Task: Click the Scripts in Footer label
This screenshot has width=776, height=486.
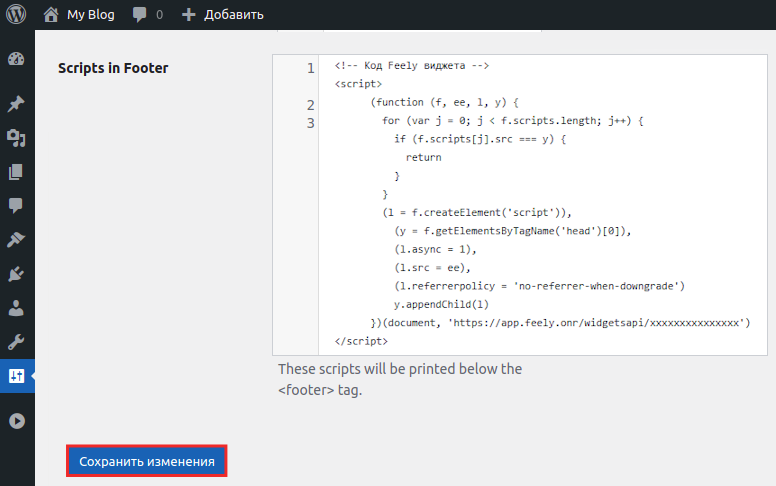Action: [x=113, y=68]
